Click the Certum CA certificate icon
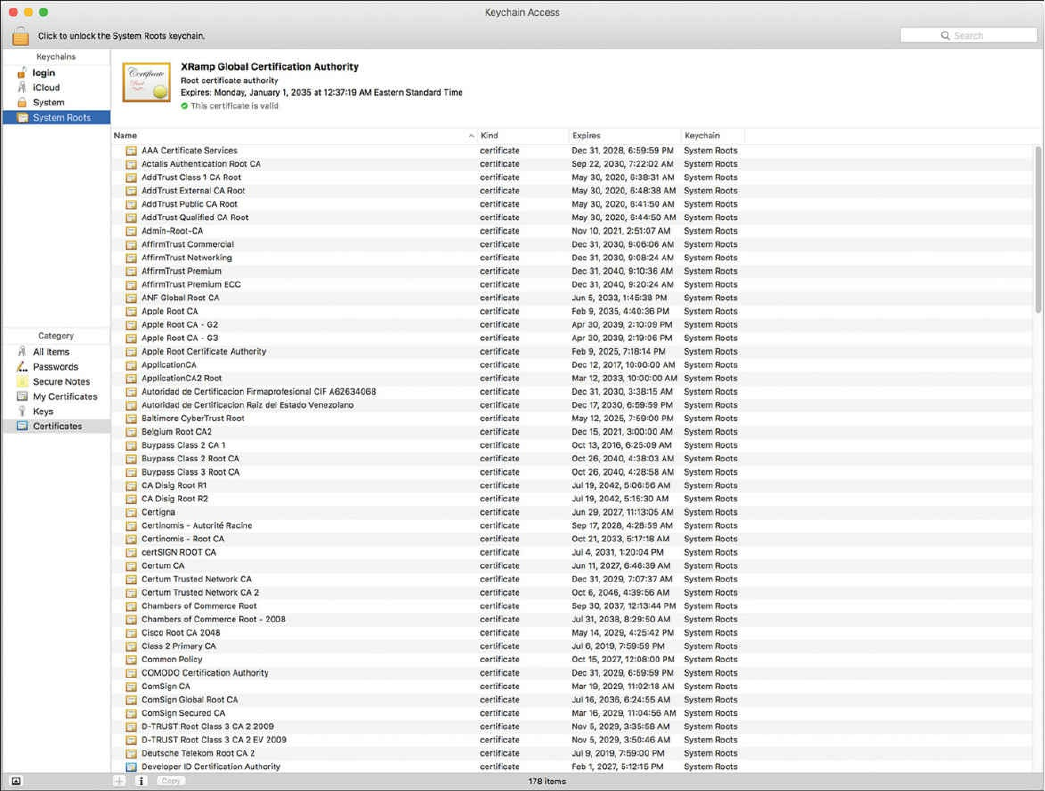1045x791 pixels. (x=131, y=566)
